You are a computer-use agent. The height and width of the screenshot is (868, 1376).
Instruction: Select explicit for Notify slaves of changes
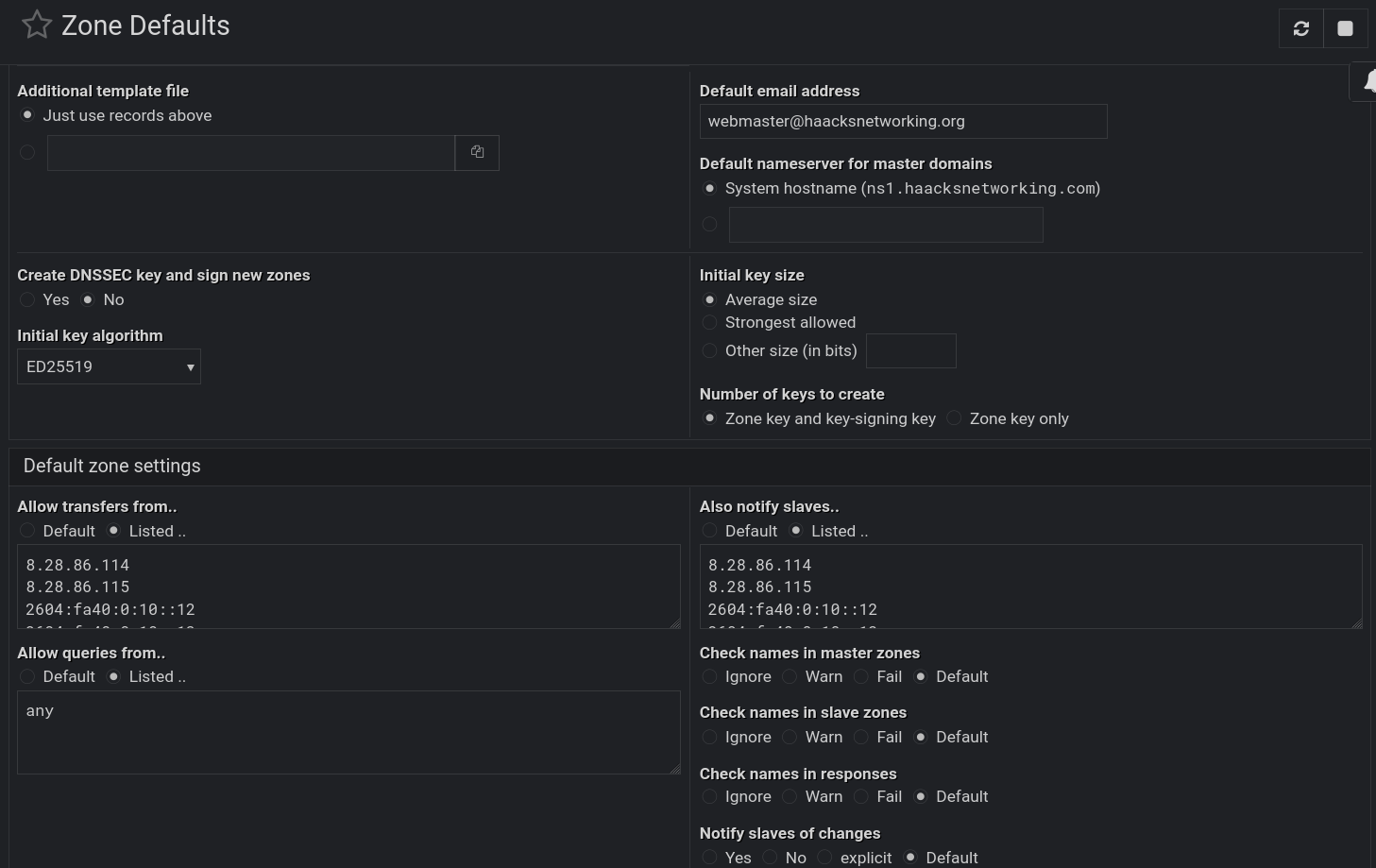[x=825, y=858]
